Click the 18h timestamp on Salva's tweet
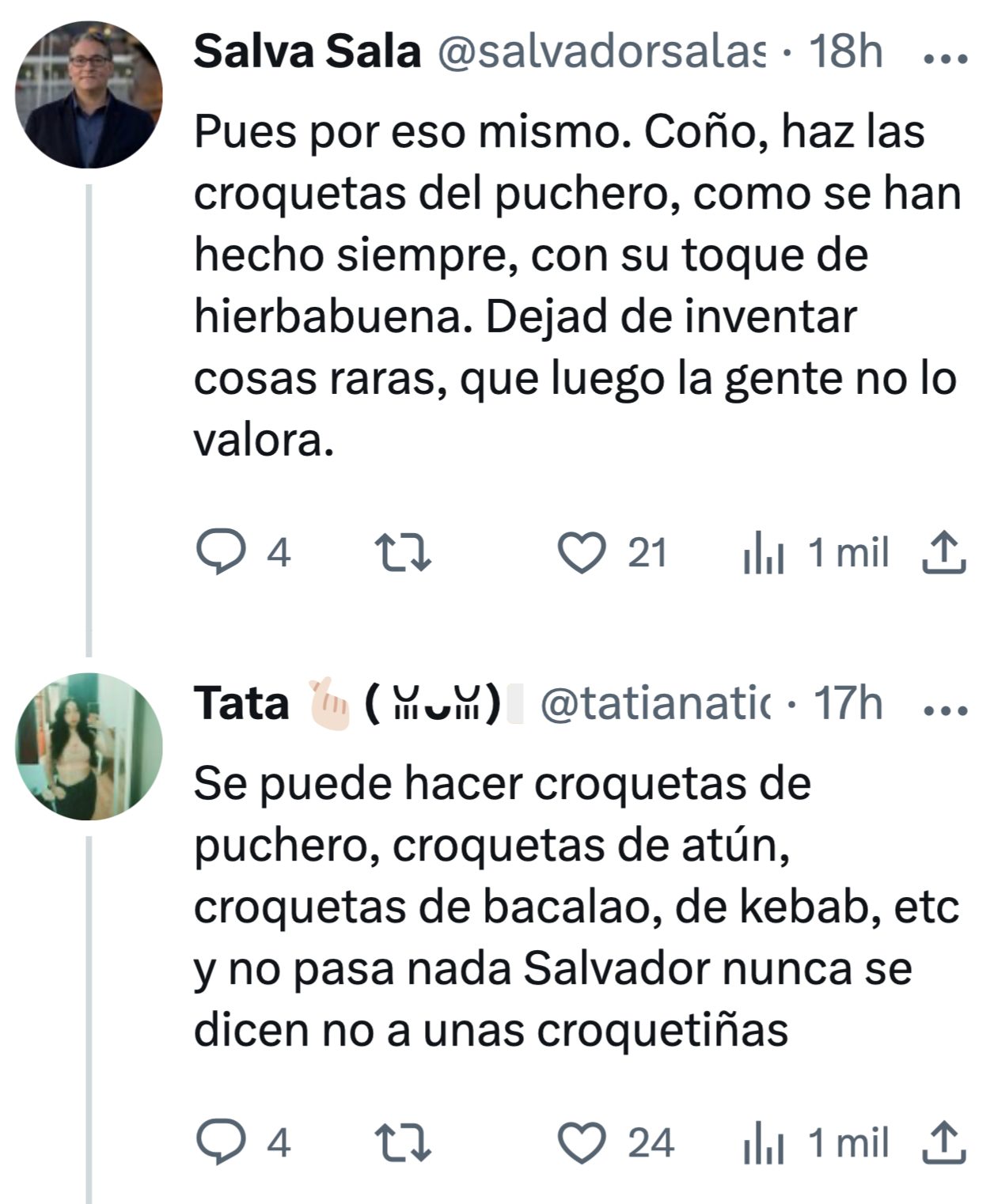994x1204 pixels. (845, 52)
